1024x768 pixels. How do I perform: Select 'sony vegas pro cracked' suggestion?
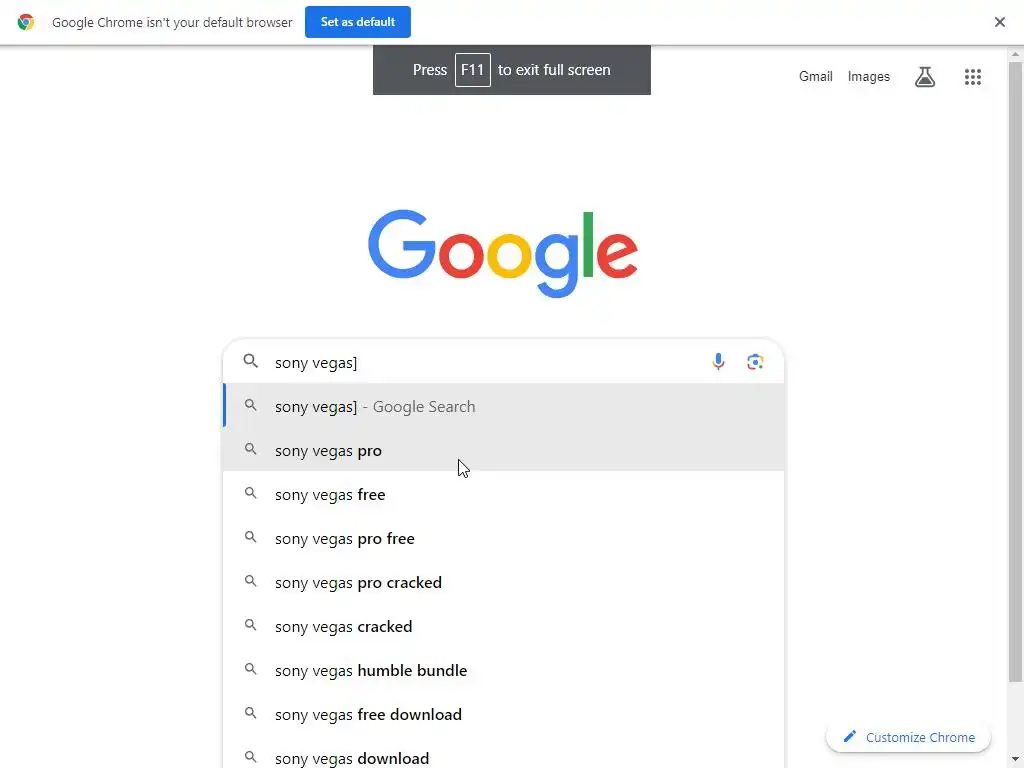pyautogui.click(x=358, y=582)
